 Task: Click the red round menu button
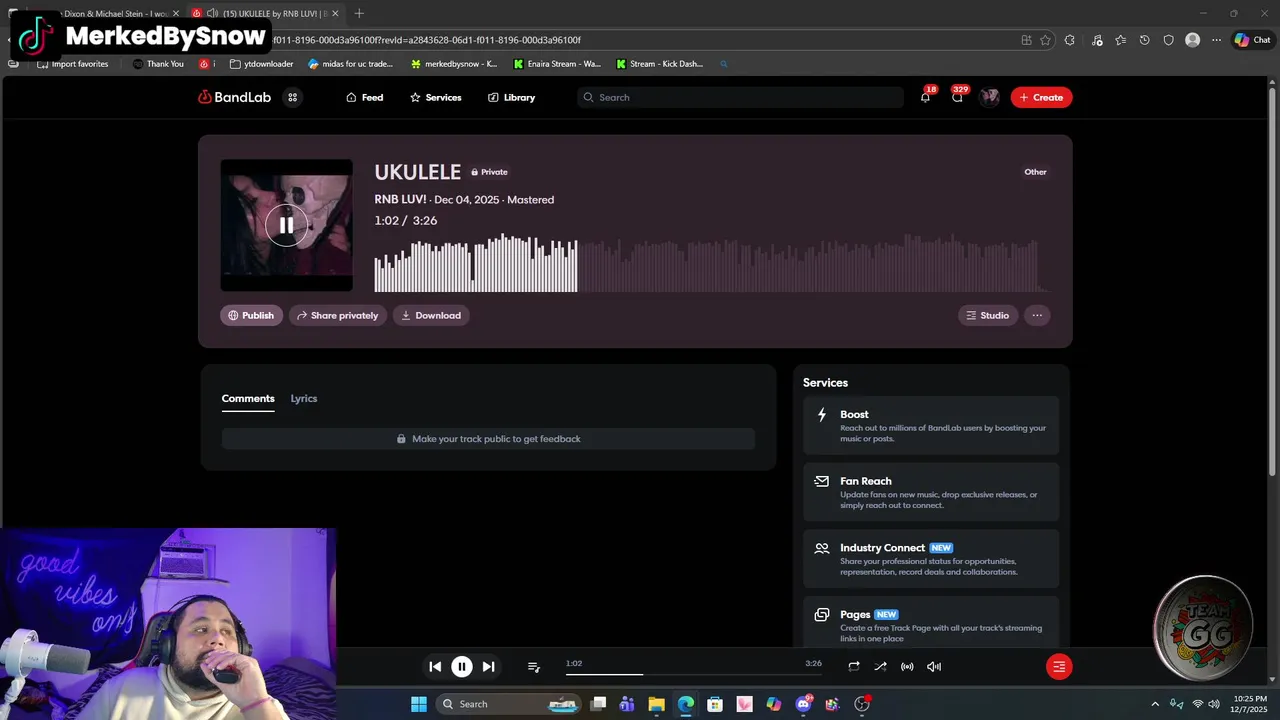click(1059, 666)
